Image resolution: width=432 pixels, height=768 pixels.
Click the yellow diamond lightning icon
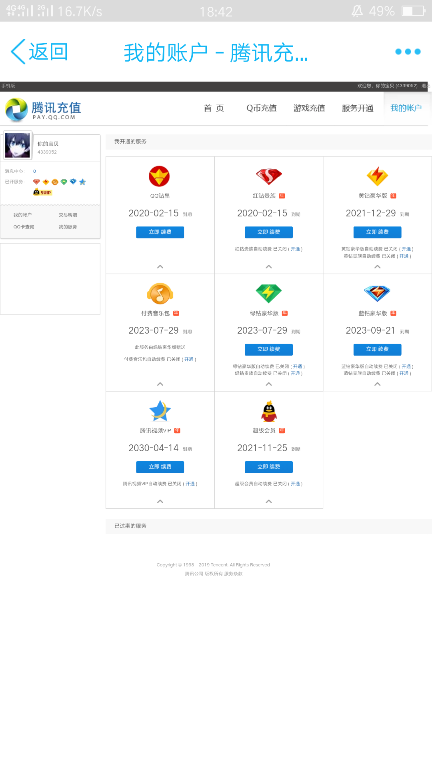pyautogui.click(x=377, y=176)
